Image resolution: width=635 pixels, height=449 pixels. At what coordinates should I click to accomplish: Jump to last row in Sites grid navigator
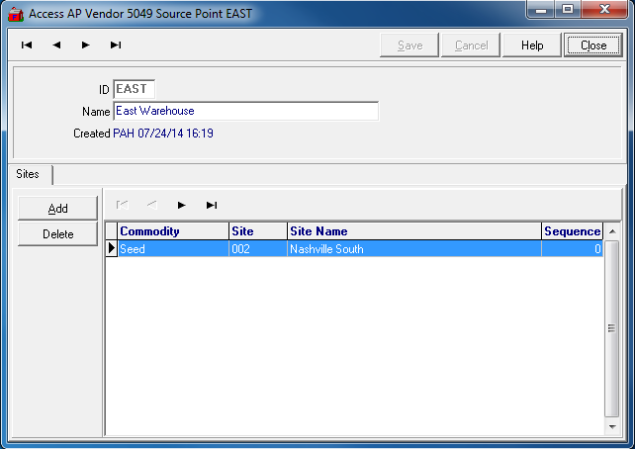click(211, 205)
